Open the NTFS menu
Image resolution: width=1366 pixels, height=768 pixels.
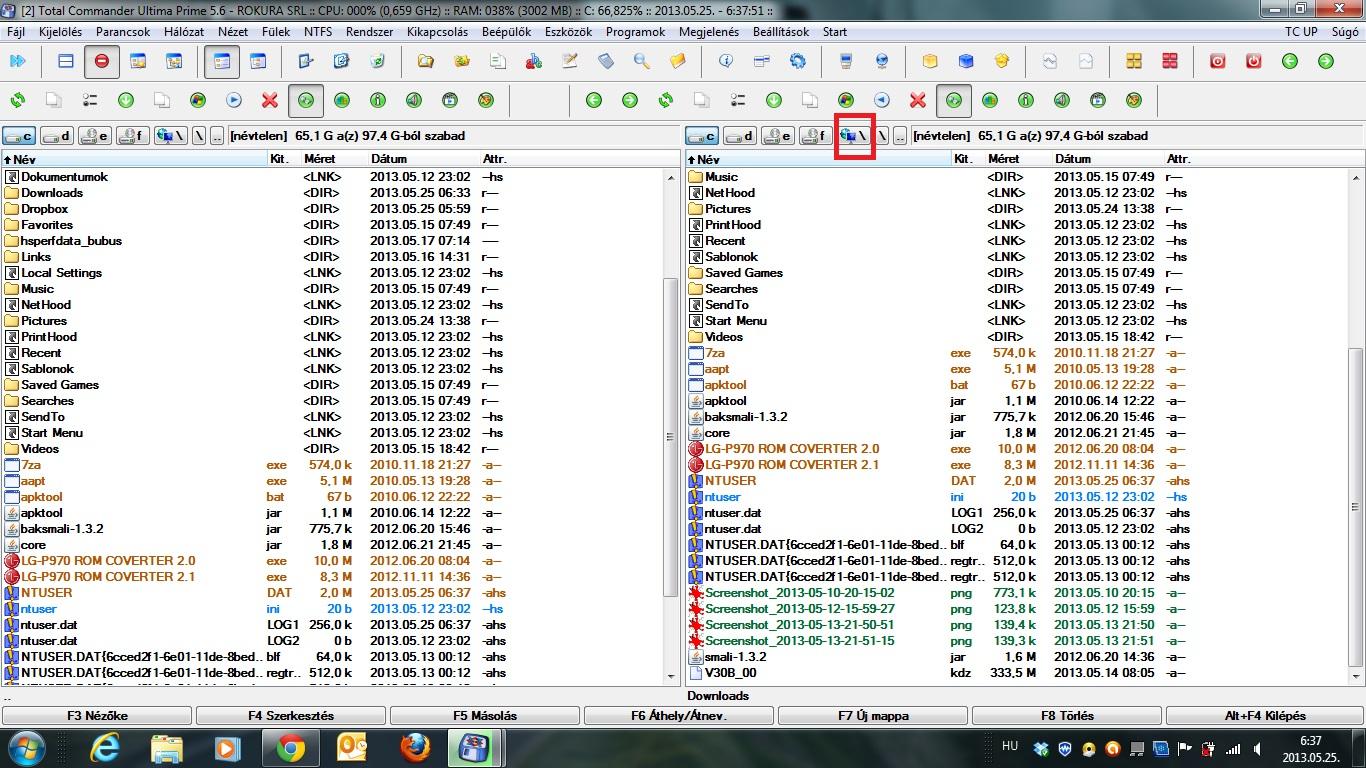(x=318, y=32)
